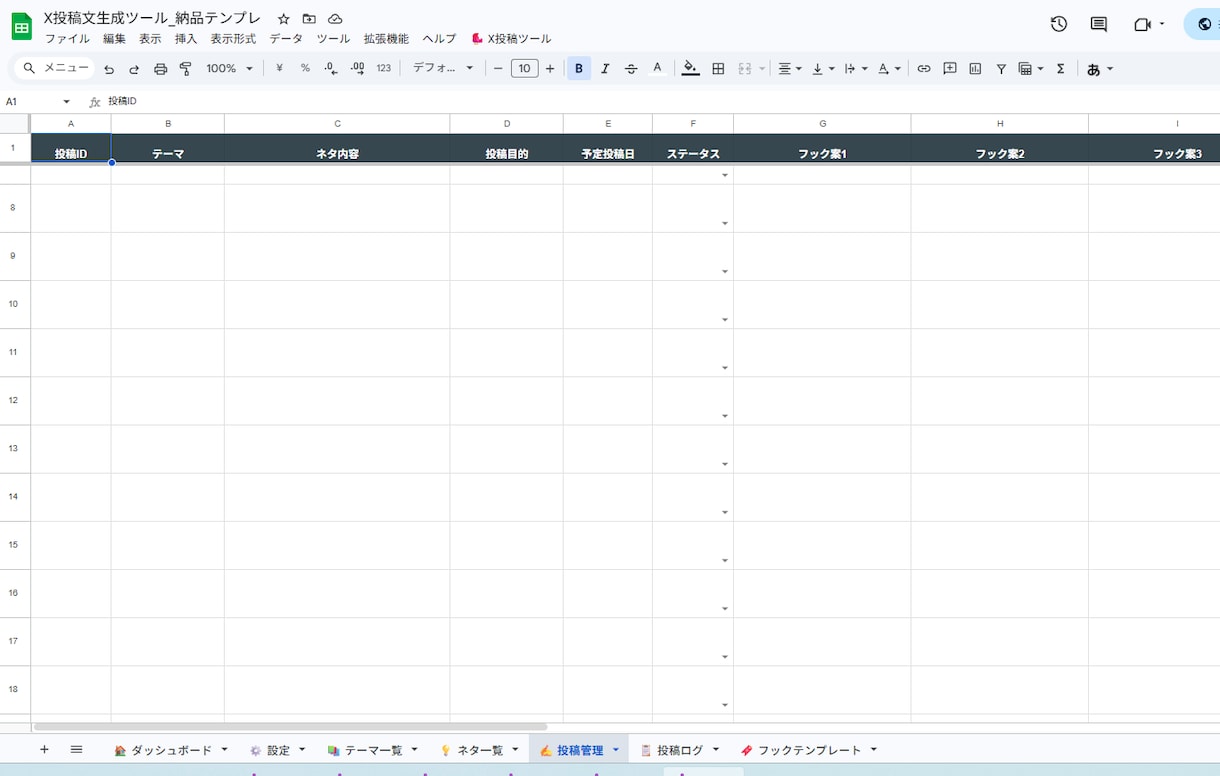This screenshot has height=776, width=1220.
Task: Open vertical align dropdown
Action: pos(823,69)
